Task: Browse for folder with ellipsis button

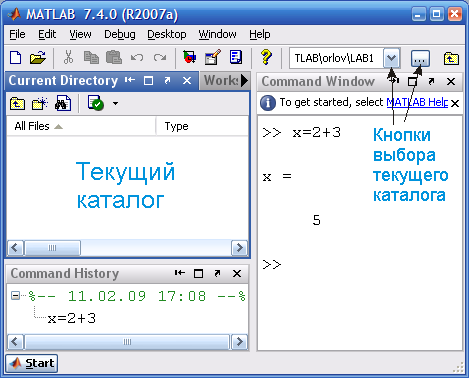Action: (420, 59)
